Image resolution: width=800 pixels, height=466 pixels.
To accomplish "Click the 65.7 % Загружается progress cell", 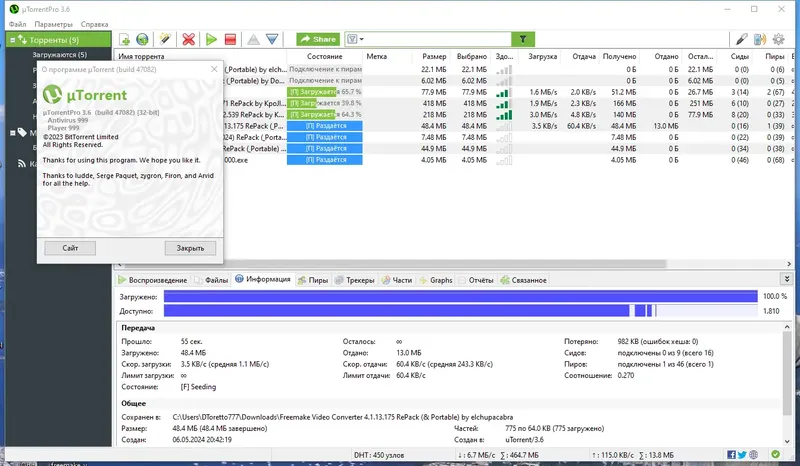I will (324, 92).
